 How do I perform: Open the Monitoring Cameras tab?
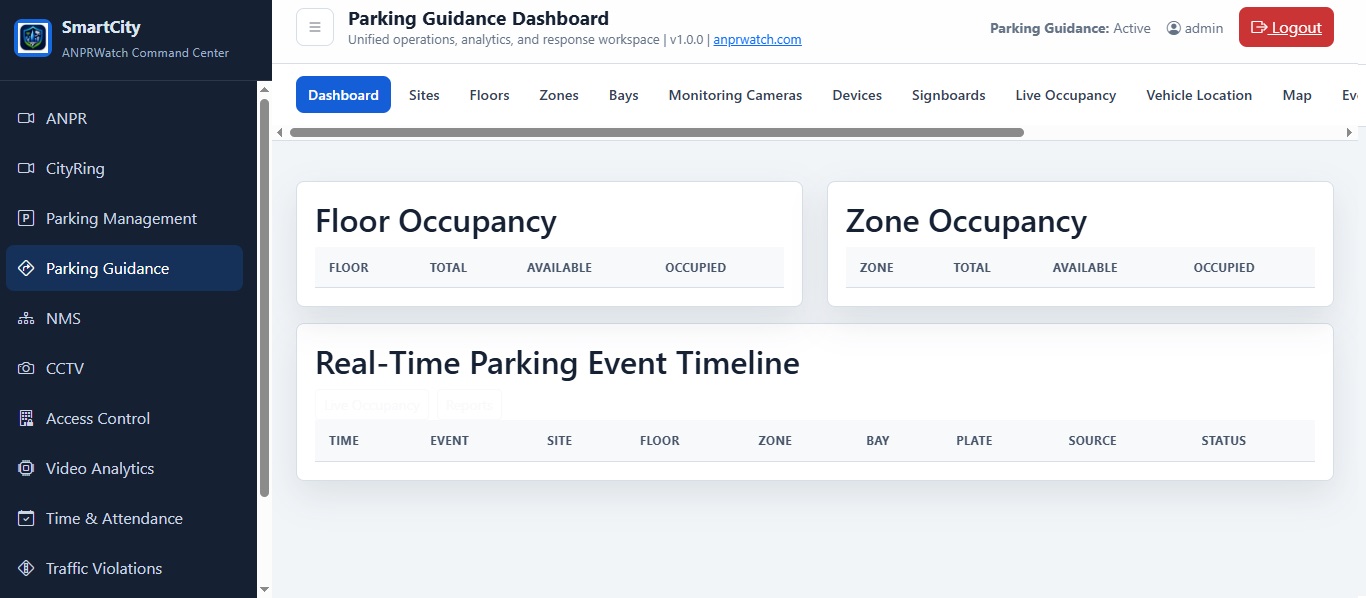tap(735, 95)
